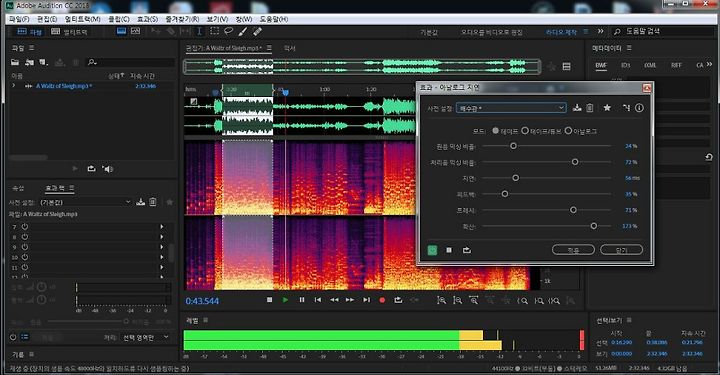Open the effect dialog preset dropdown
720x375 pixels.
point(511,108)
